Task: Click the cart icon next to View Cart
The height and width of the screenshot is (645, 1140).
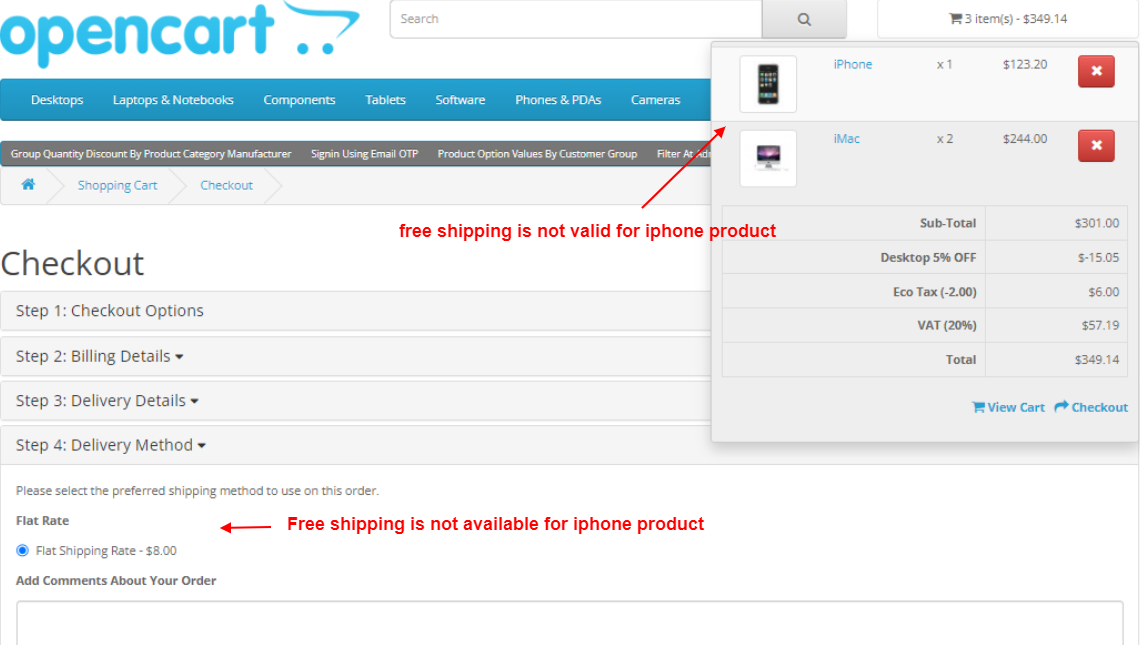Action: click(x=979, y=407)
